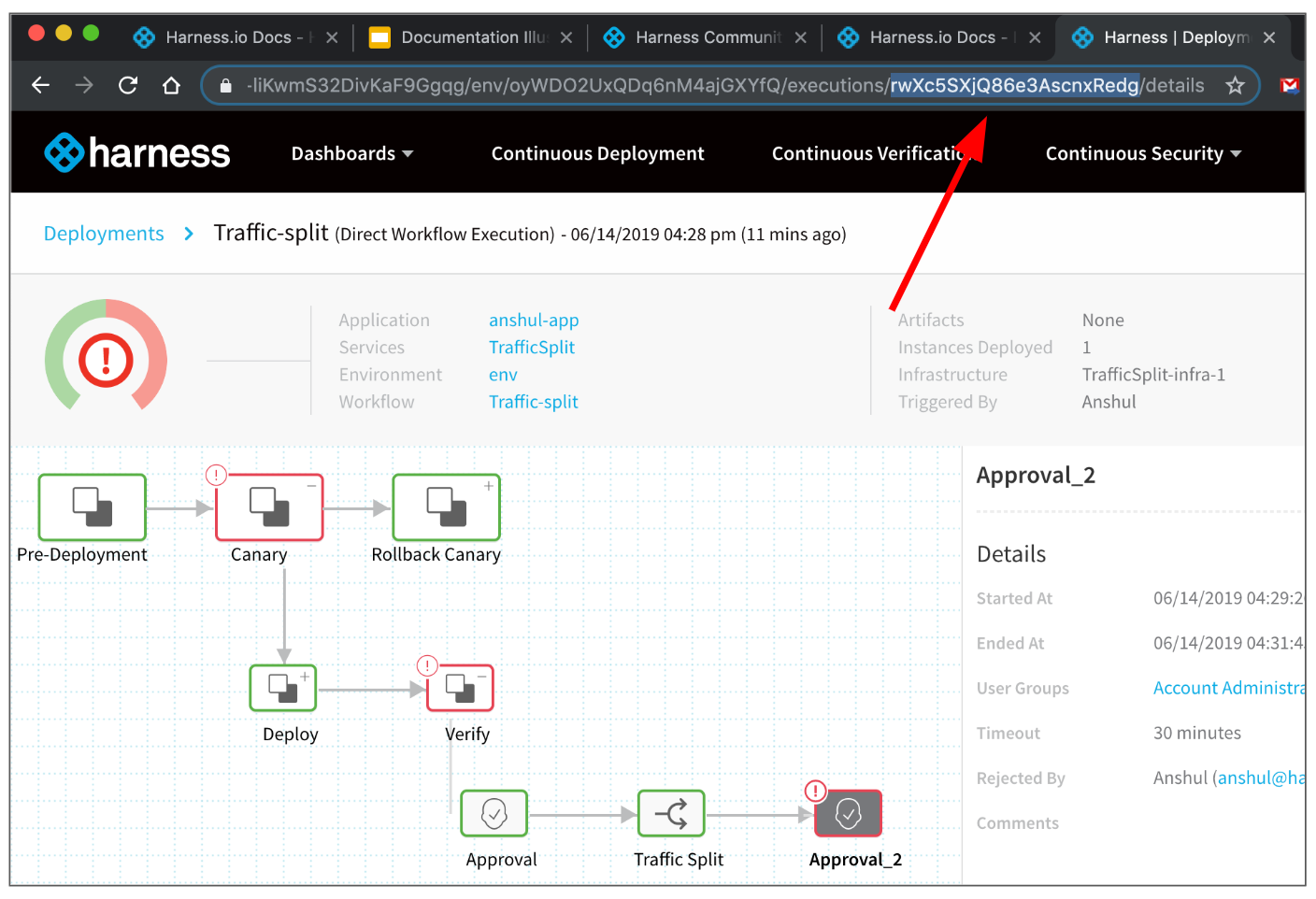Click the error badge on Canary node
The image size is (1316, 899).
[216, 475]
